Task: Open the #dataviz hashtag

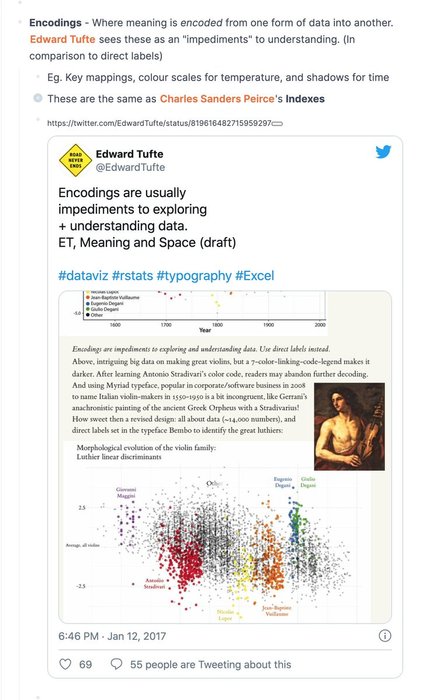Action: 83,275
